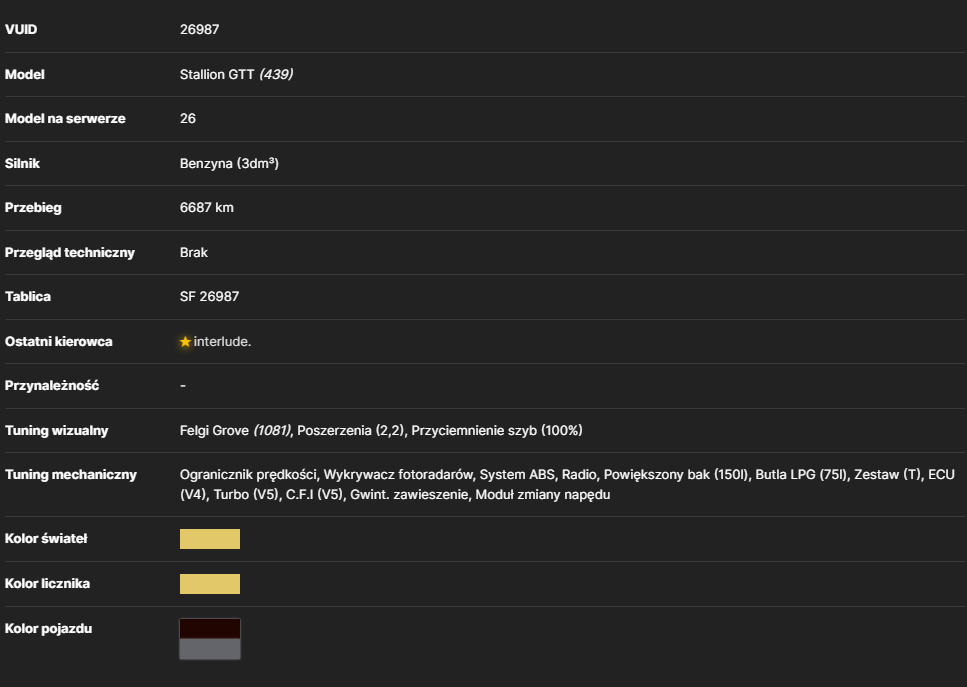Click the VUID row label
This screenshot has height=687, width=967.
pos(21,30)
